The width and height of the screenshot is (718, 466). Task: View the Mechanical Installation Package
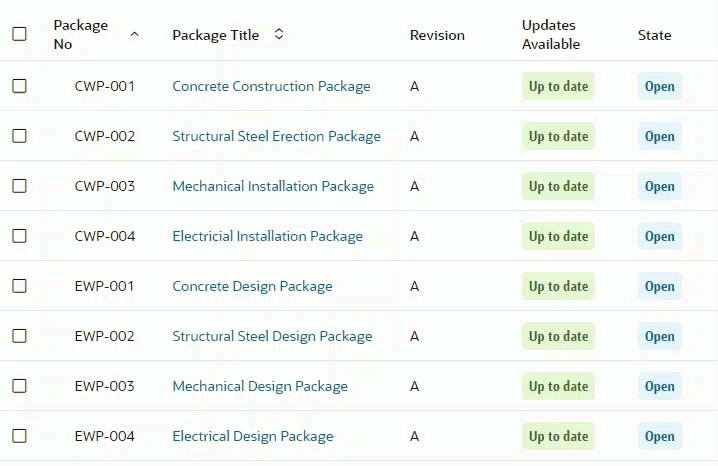coord(273,186)
